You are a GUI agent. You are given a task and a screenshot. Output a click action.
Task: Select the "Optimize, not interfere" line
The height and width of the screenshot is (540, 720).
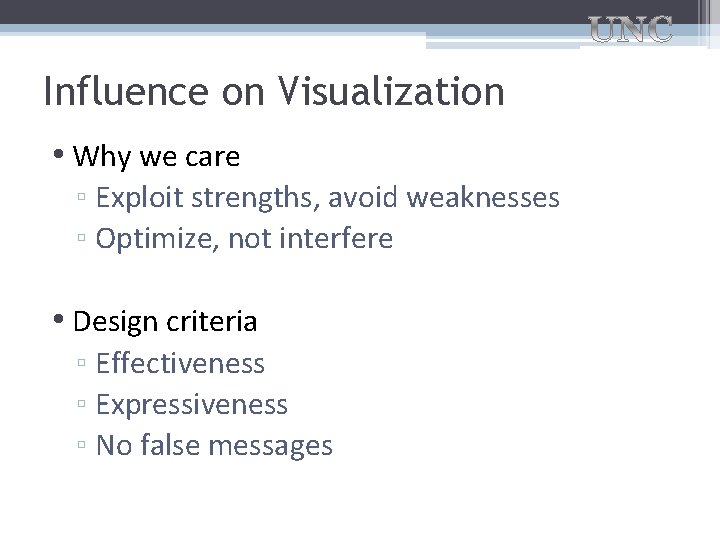[244, 239]
